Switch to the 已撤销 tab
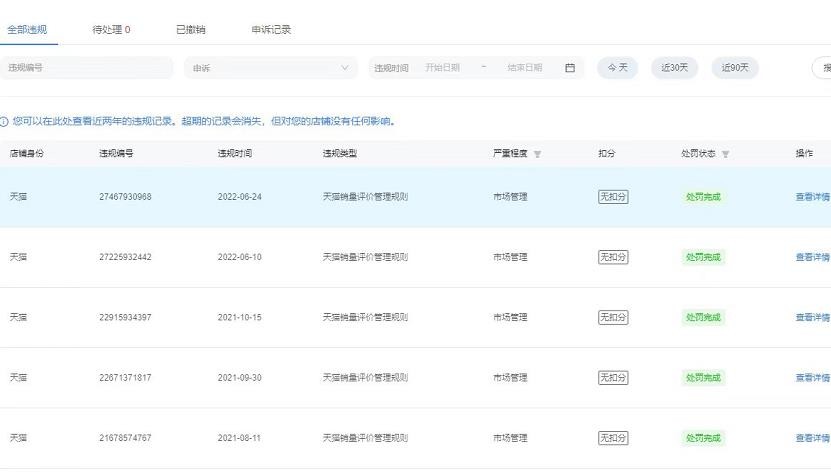Image resolution: width=831 pixels, height=475 pixels. (x=191, y=30)
